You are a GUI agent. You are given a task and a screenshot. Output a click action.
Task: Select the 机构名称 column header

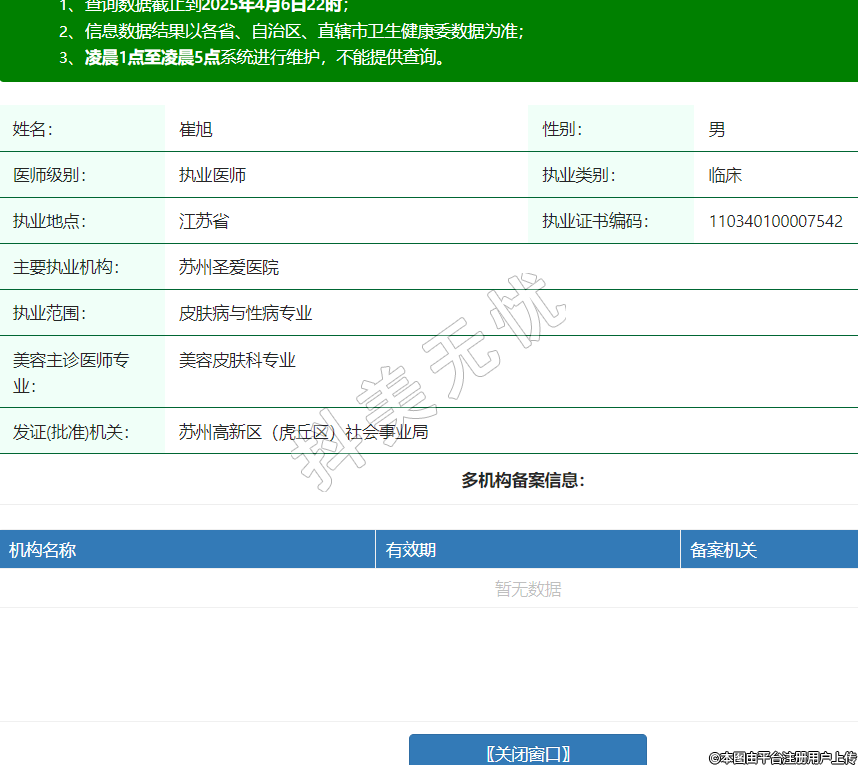pyautogui.click(x=43, y=550)
